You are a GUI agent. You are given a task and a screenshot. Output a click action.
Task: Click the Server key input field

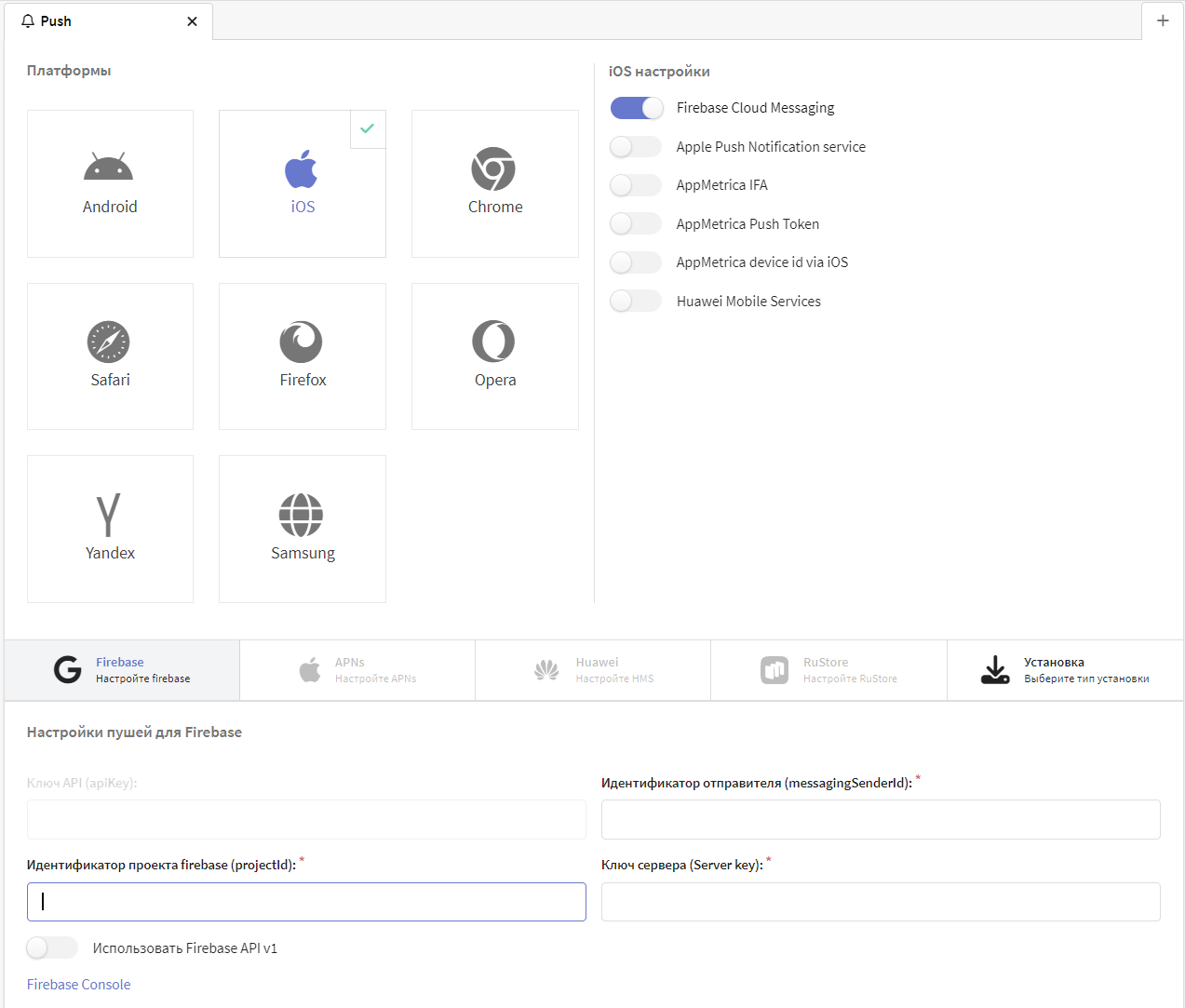881,902
